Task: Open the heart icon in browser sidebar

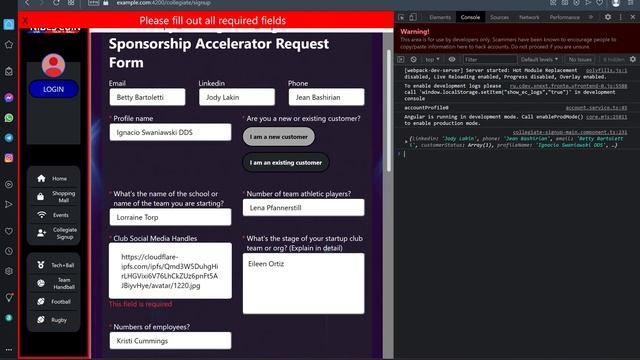Action: click(x=9, y=231)
